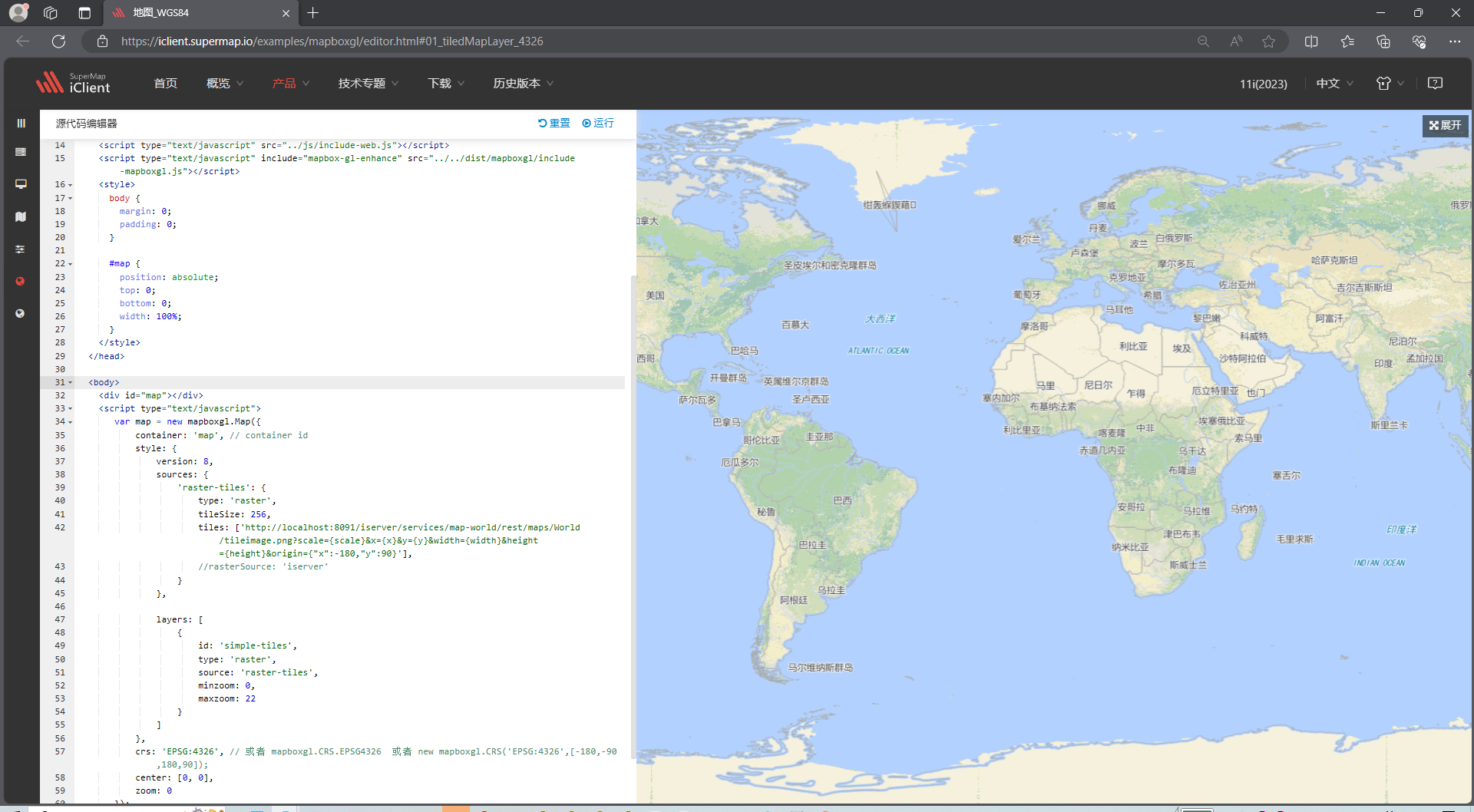1474x812 pixels.
Task: Click the ATLANTIC OCEAN map label
Action: [x=878, y=351]
